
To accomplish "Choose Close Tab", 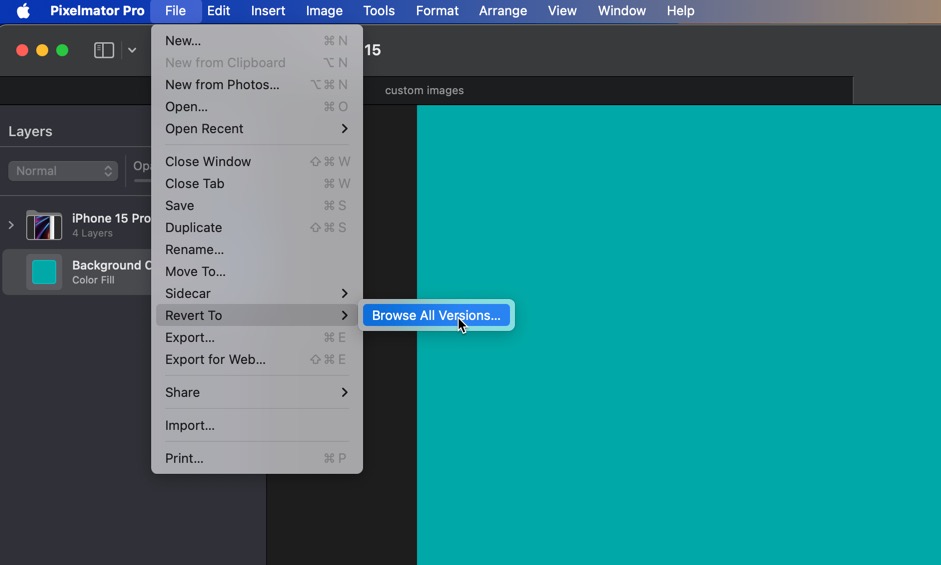I will pyautogui.click(x=257, y=184).
